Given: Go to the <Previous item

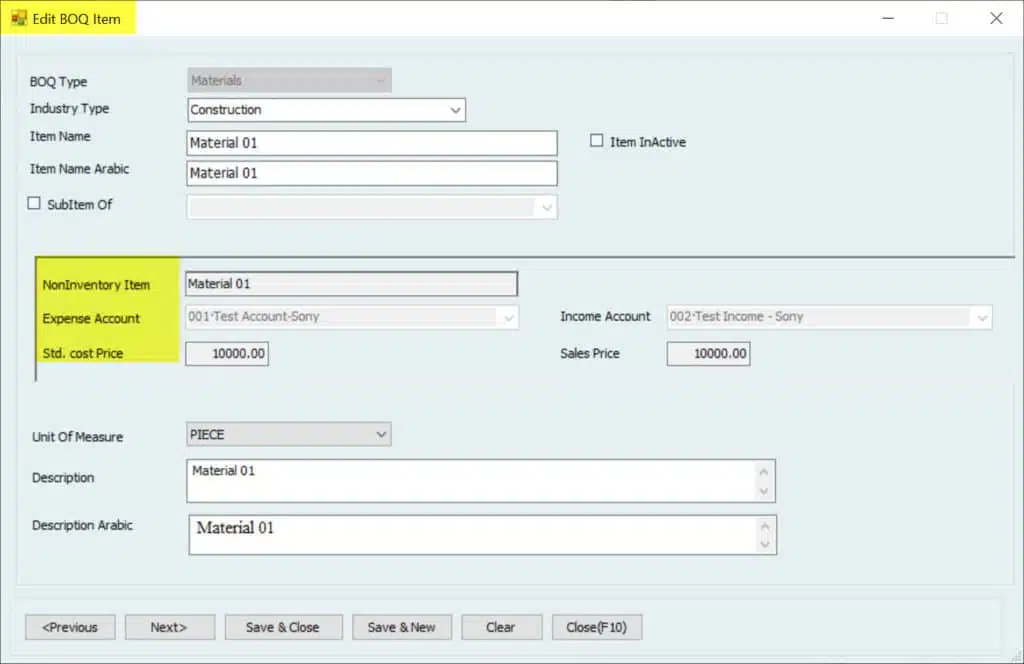Looking at the screenshot, I should click(71, 627).
